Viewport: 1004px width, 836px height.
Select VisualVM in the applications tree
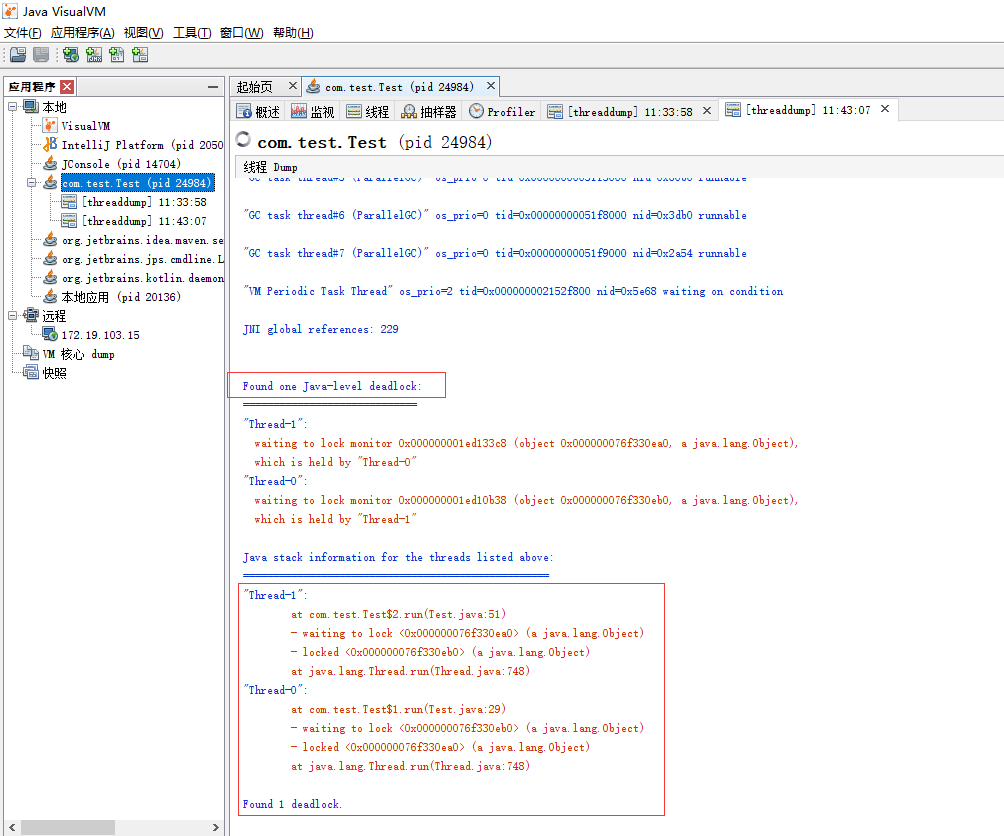pyautogui.click(x=86, y=126)
